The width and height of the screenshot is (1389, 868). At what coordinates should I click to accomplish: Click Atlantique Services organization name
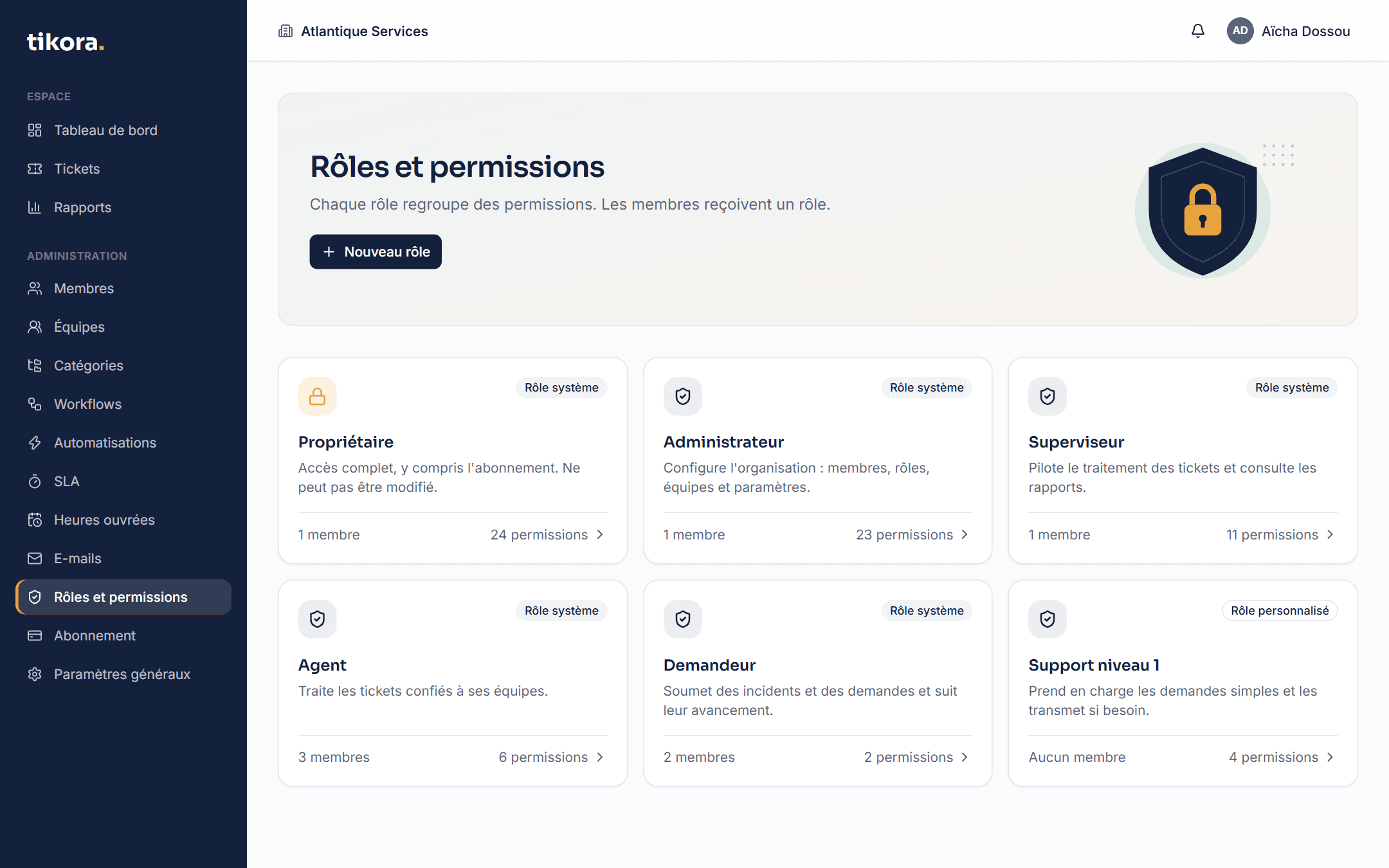pos(365,32)
